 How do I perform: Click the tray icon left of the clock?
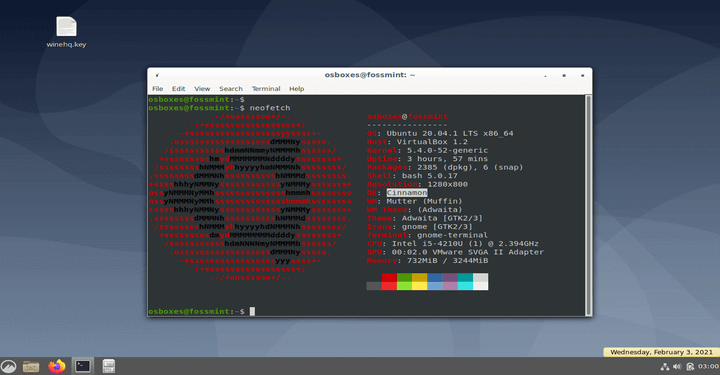690,366
